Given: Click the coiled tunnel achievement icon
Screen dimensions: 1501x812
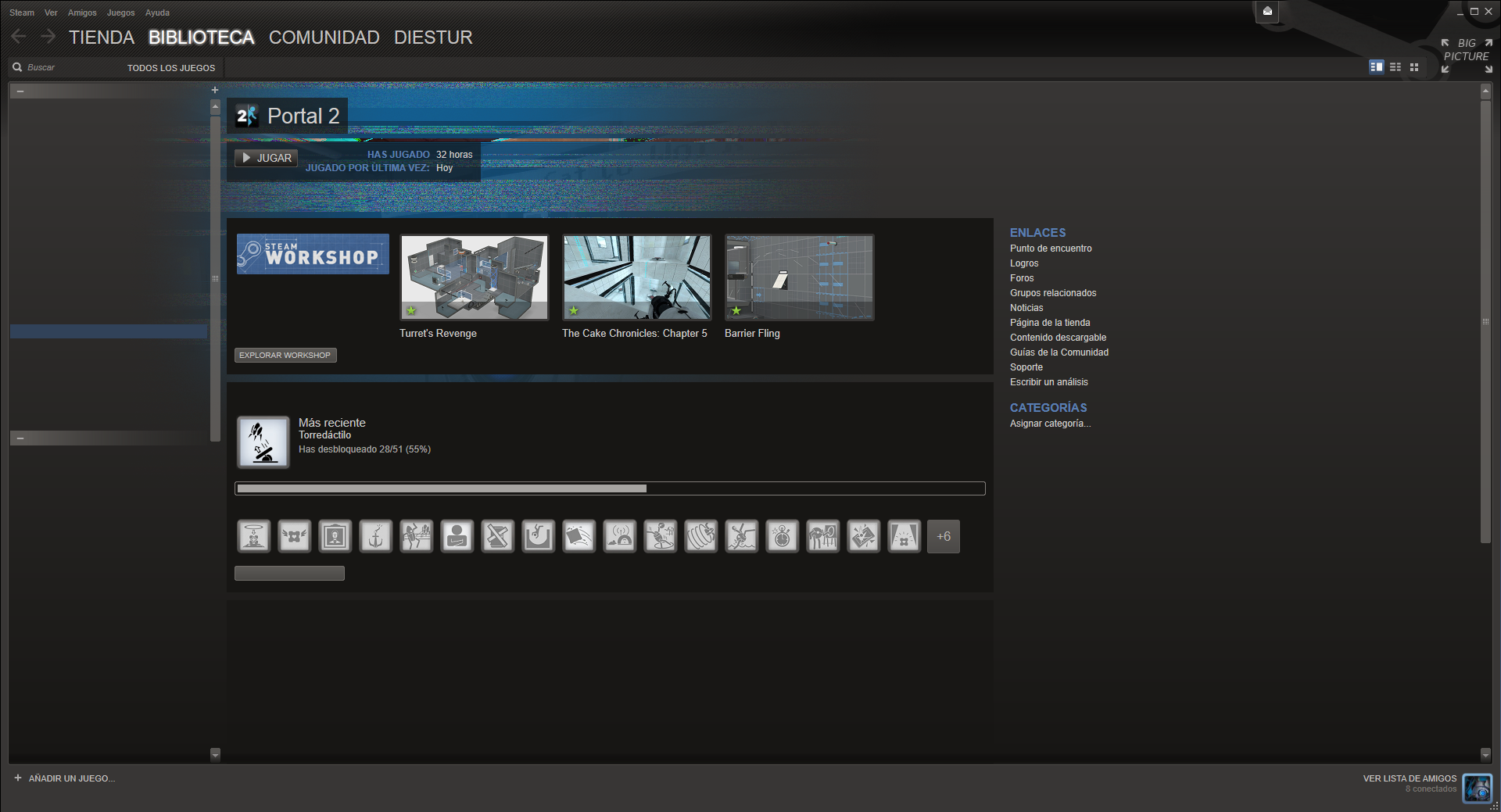Looking at the screenshot, I should click(701, 536).
